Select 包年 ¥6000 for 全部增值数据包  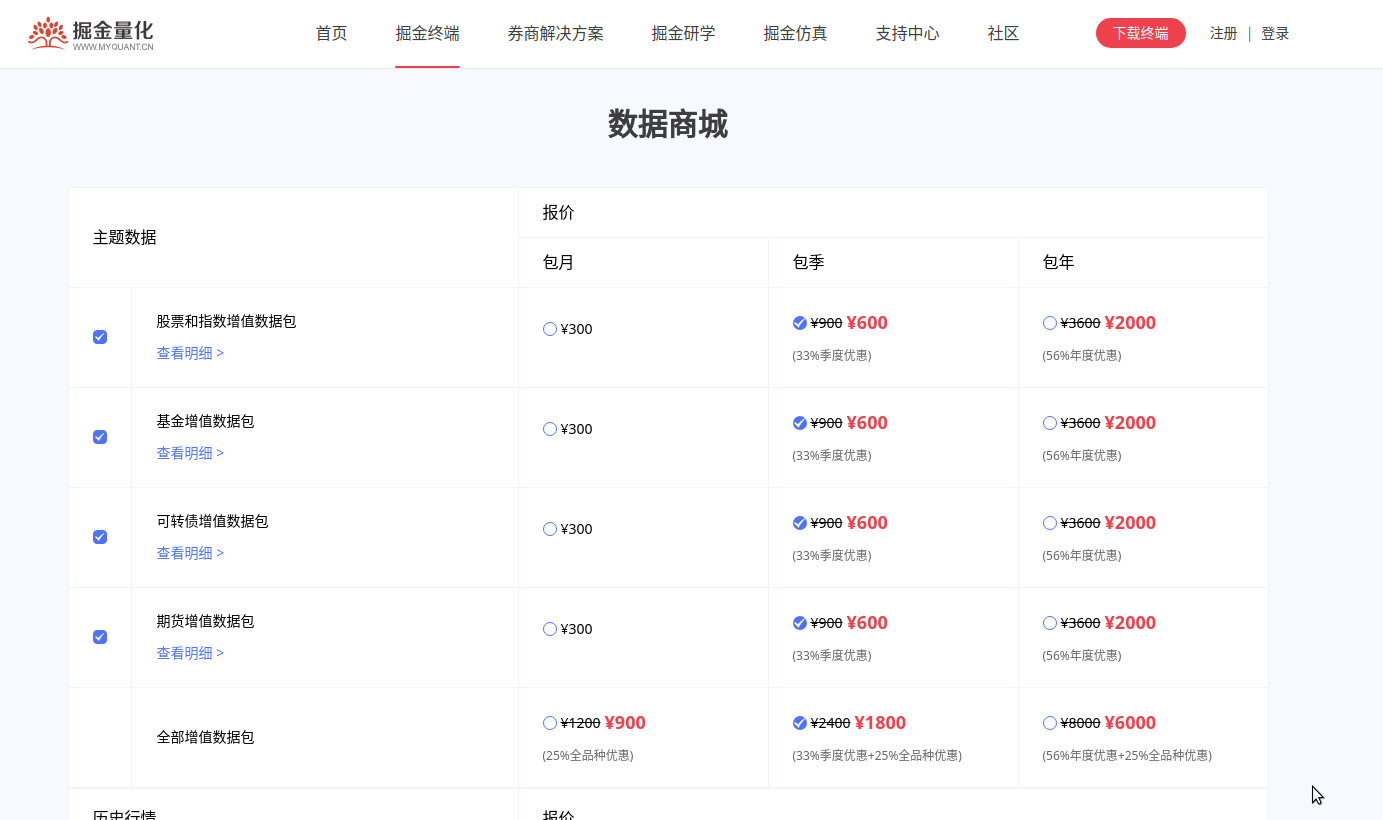coord(1049,722)
